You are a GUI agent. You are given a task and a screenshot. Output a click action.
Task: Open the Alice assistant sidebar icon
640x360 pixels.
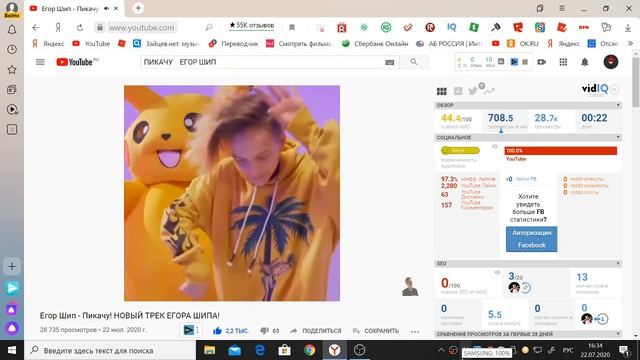coord(12,327)
